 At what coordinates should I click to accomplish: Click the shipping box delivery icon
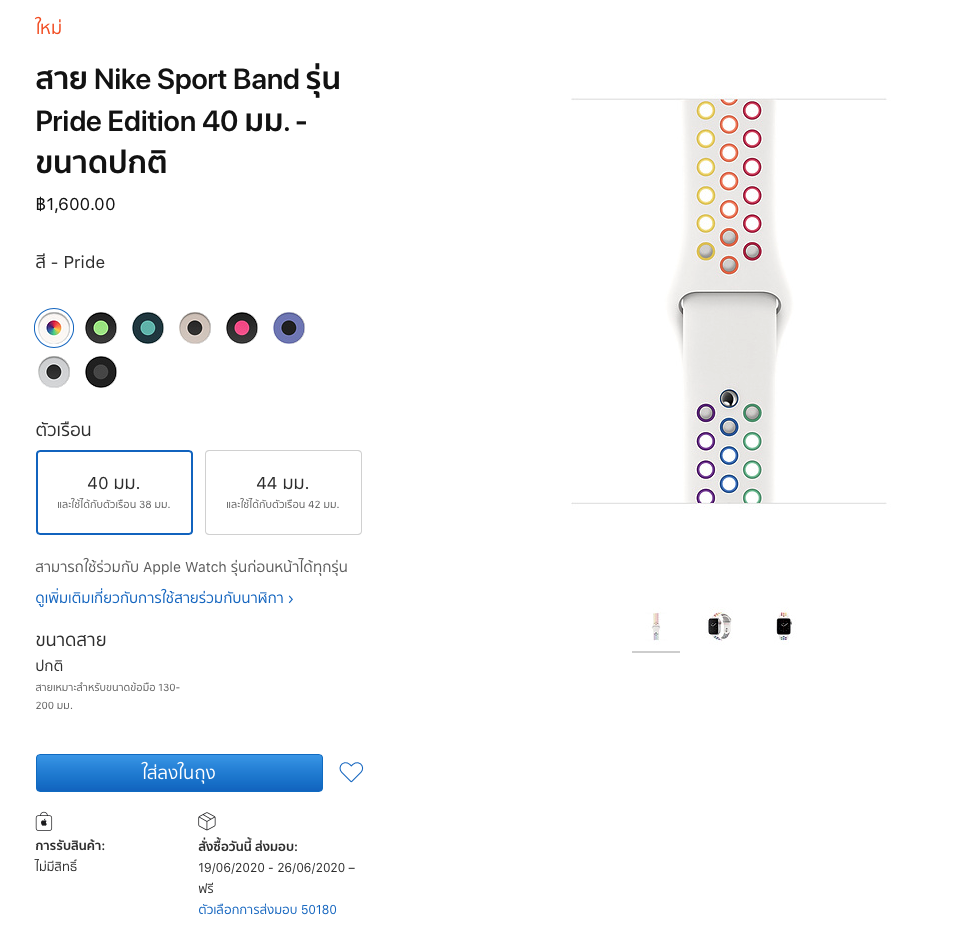(x=207, y=822)
